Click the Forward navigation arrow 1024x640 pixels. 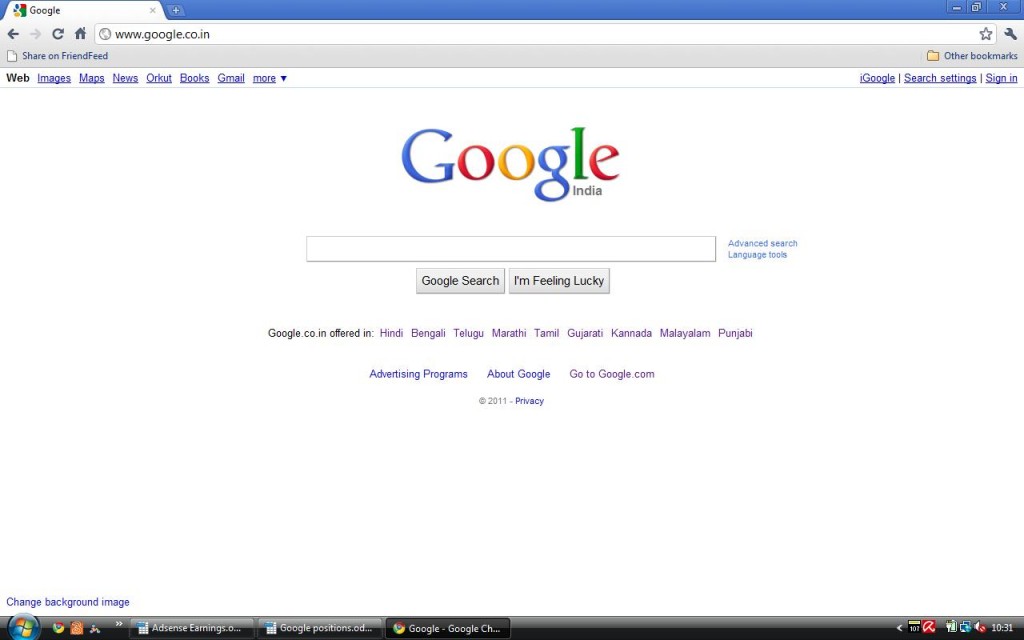pos(35,33)
